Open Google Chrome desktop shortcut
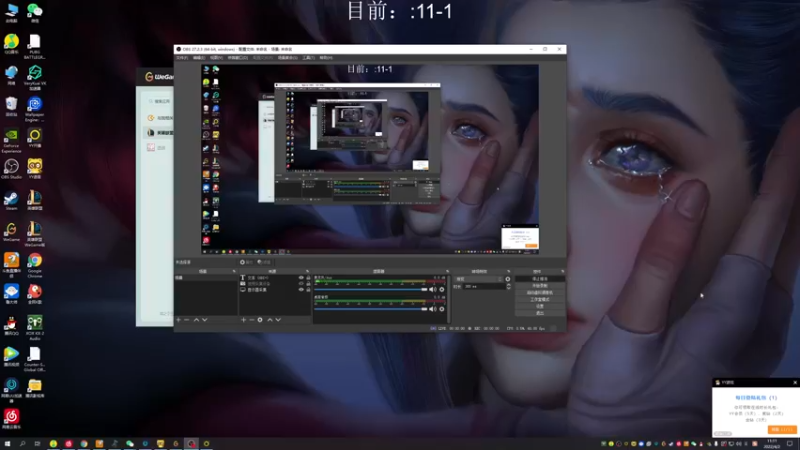The height and width of the screenshot is (450, 800). pyautogui.click(x=34, y=263)
